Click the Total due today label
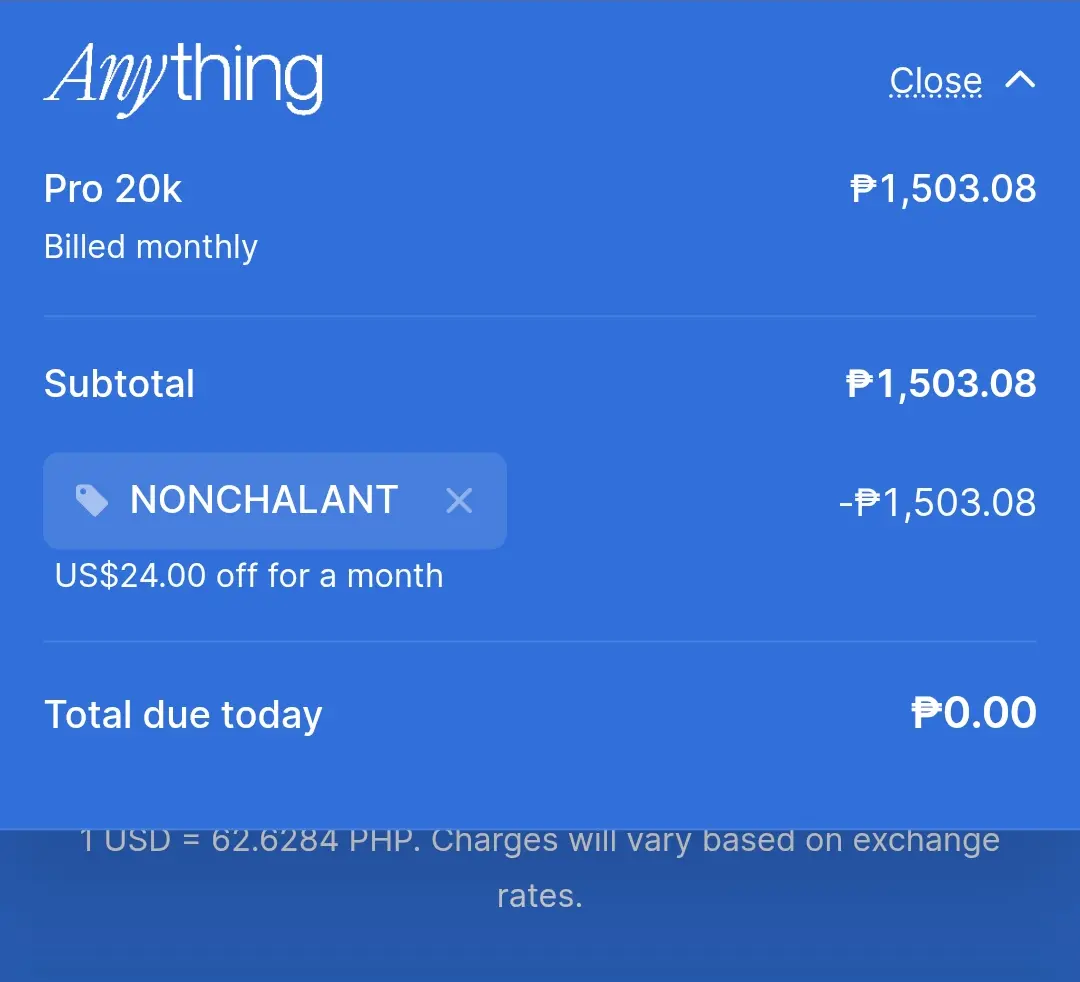 183,715
